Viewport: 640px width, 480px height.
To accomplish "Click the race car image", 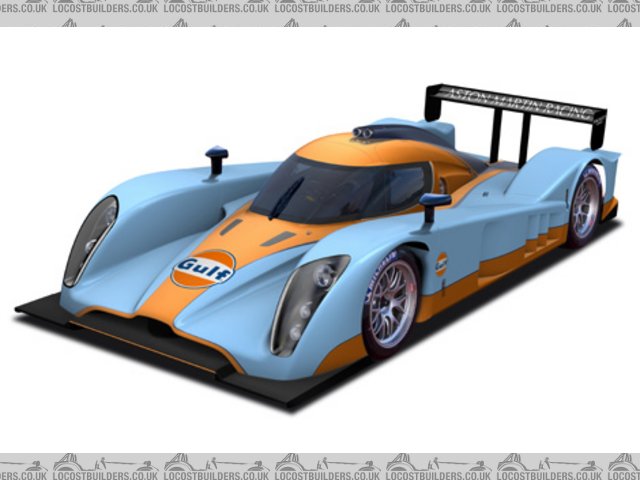I will point(320,240).
